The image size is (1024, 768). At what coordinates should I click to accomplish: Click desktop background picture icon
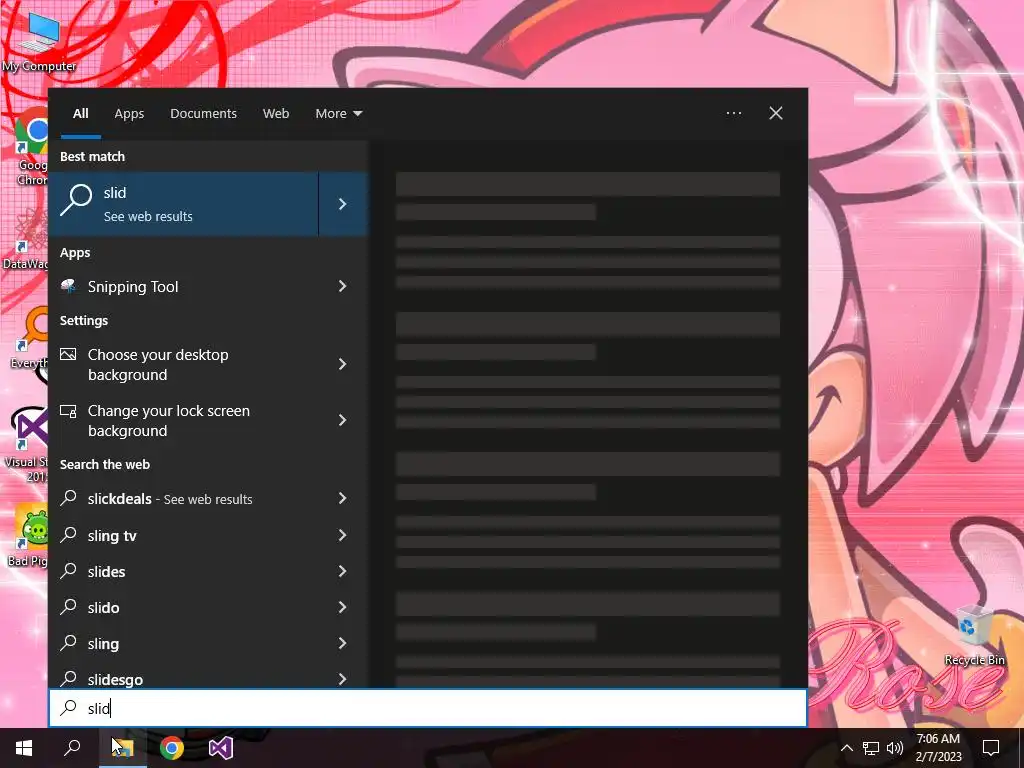(68, 355)
